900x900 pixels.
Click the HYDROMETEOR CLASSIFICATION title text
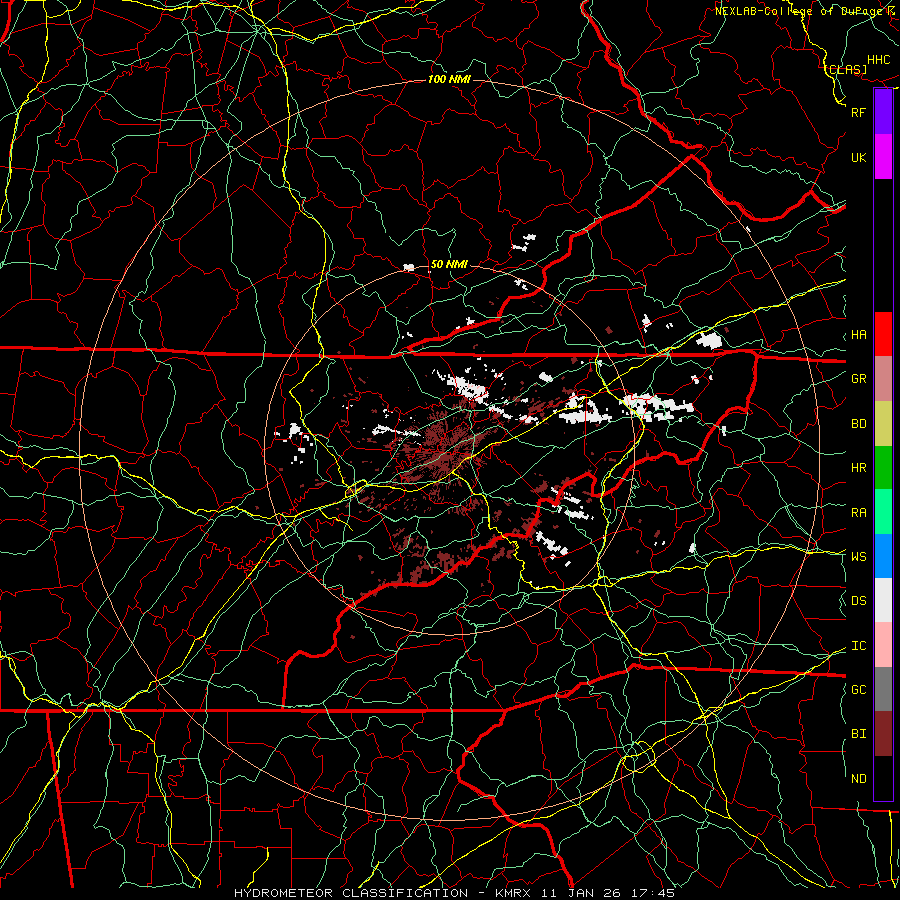(351, 893)
